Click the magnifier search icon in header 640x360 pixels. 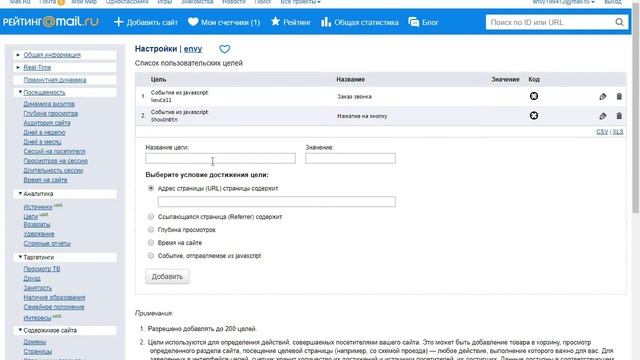[619, 22]
